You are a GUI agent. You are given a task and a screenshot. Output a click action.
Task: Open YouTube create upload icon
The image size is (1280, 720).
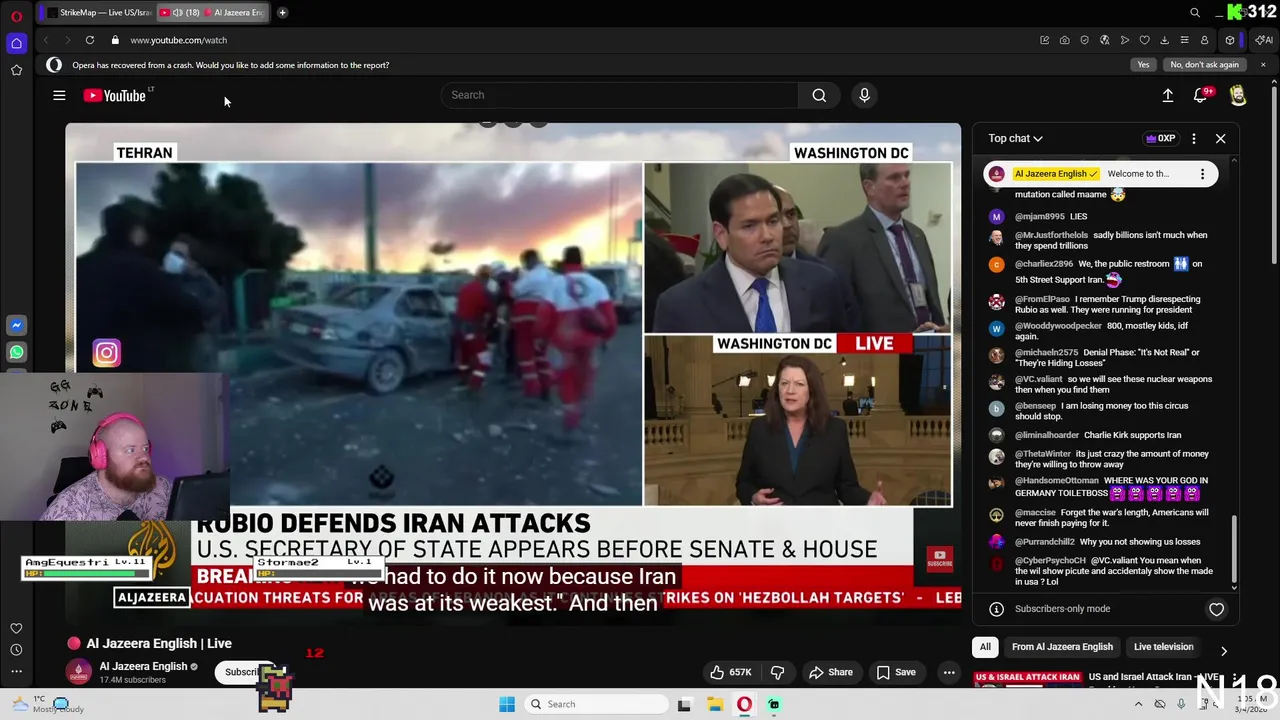(1167, 95)
